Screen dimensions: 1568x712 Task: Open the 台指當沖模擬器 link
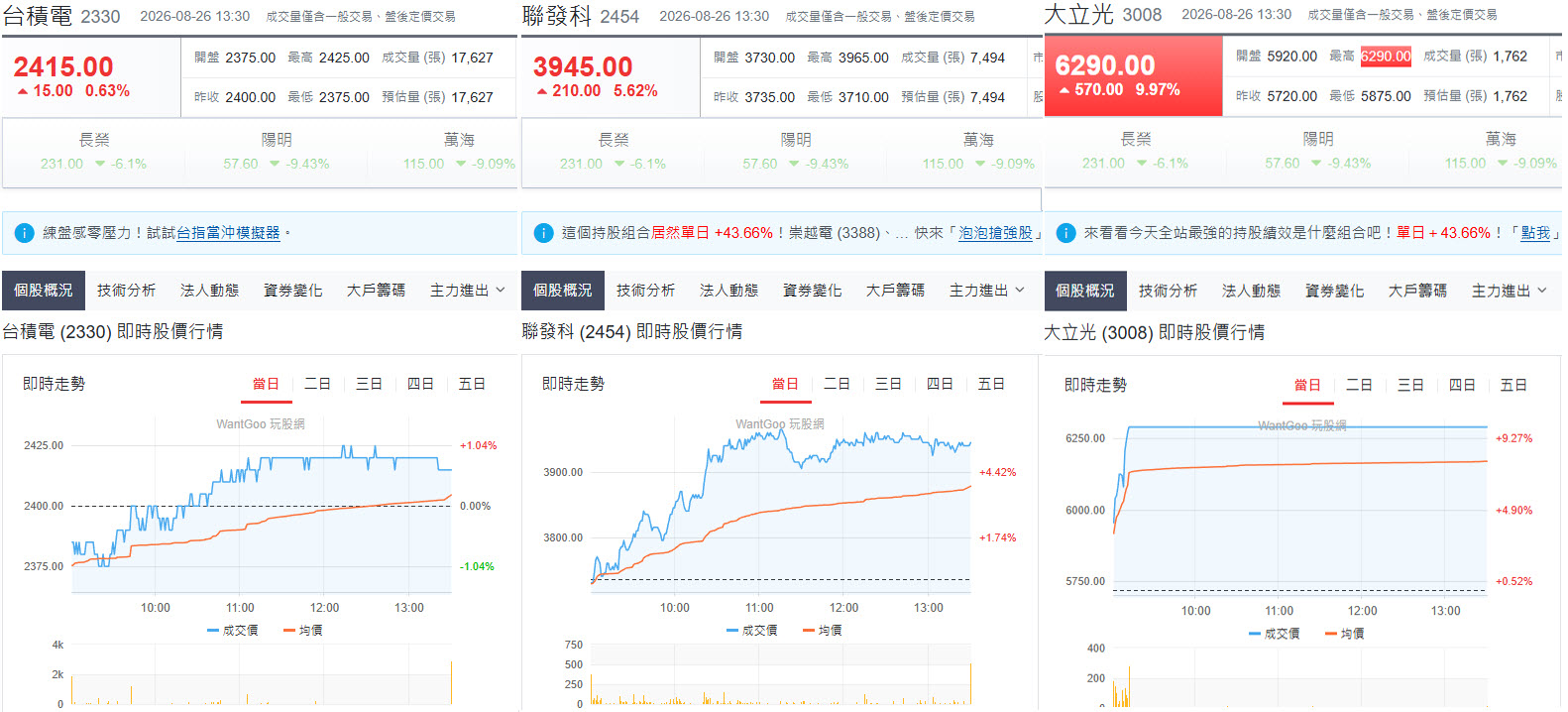[228, 233]
